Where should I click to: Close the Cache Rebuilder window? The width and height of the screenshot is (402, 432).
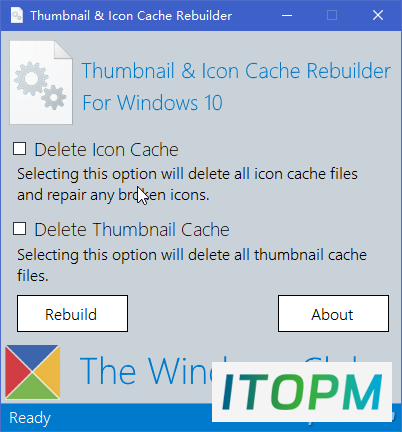point(378,15)
